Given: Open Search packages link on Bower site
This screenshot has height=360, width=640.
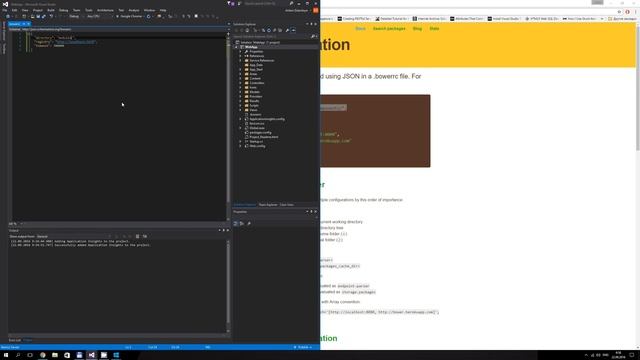Looking at the screenshot, I should (x=389, y=29).
